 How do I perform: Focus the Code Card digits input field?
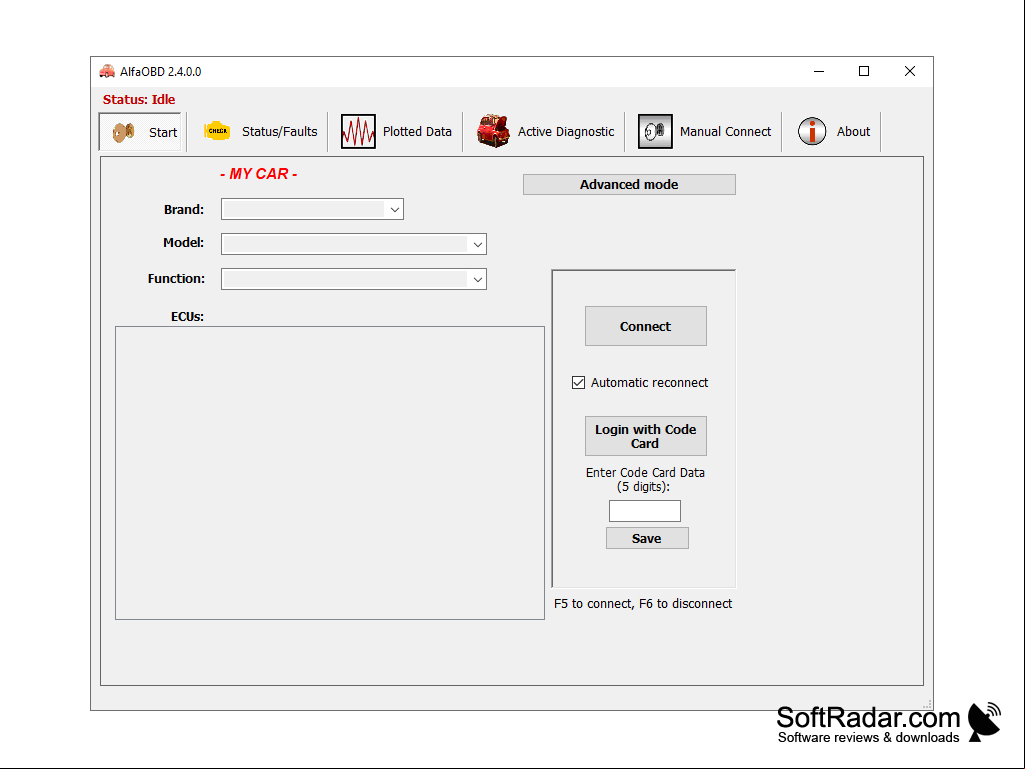click(x=645, y=511)
